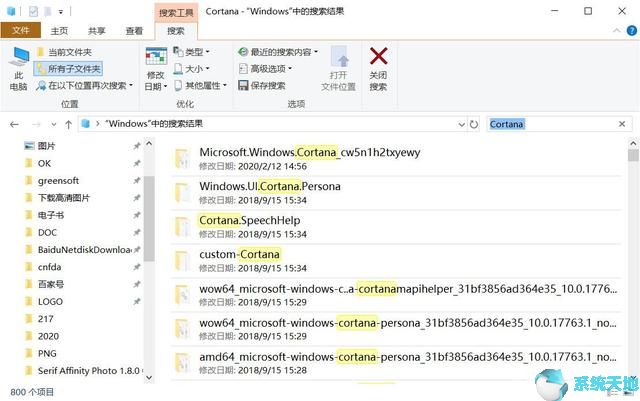Open the 其他属性 dropdown
This screenshot has height=401, width=640.
click(x=200, y=85)
